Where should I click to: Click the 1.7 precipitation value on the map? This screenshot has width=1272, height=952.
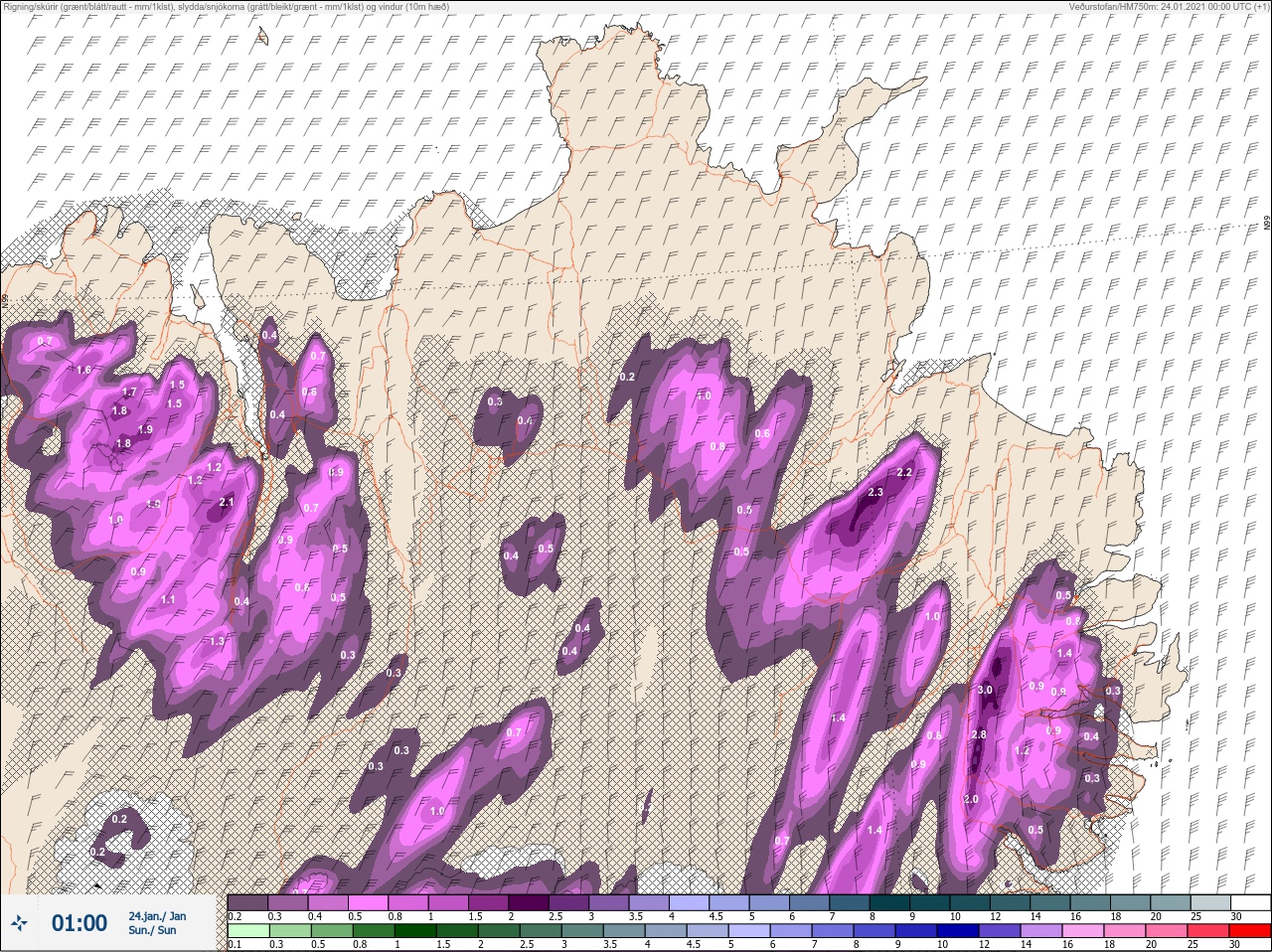click(129, 393)
